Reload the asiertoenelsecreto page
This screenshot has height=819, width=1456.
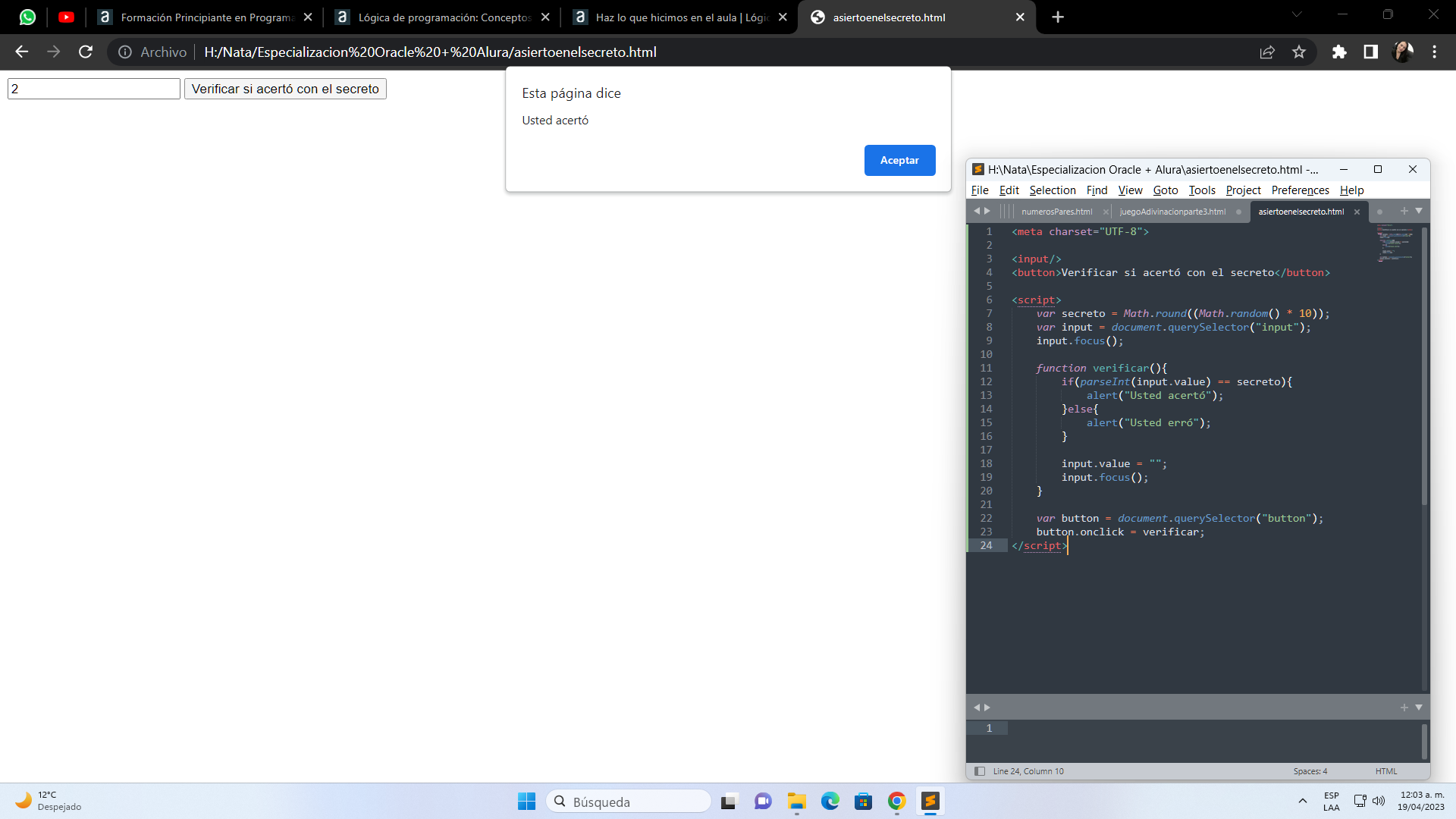coord(86,52)
